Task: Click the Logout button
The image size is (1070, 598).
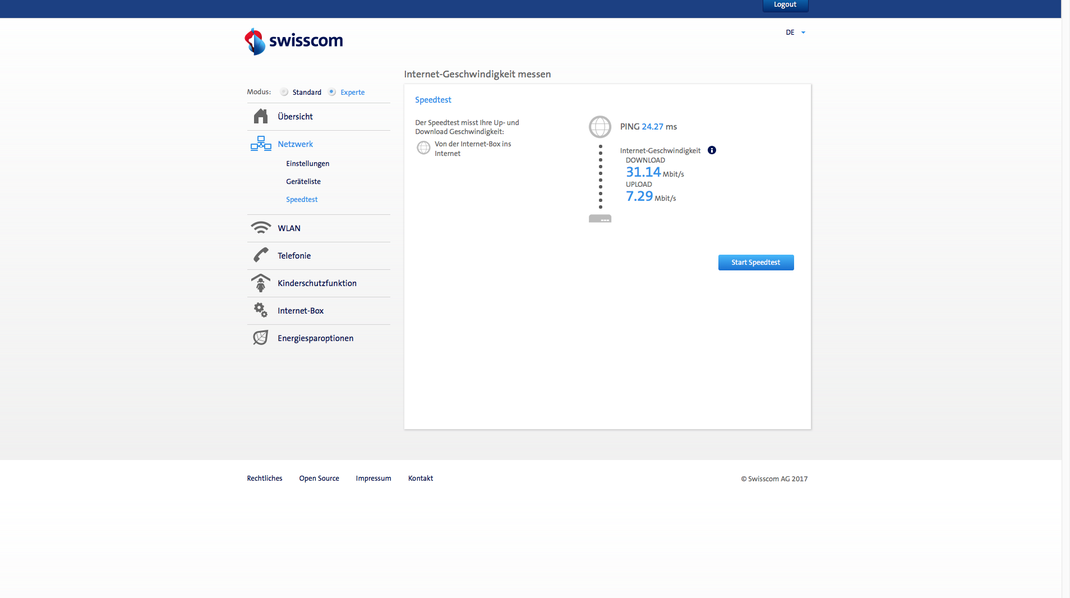Action: (785, 5)
